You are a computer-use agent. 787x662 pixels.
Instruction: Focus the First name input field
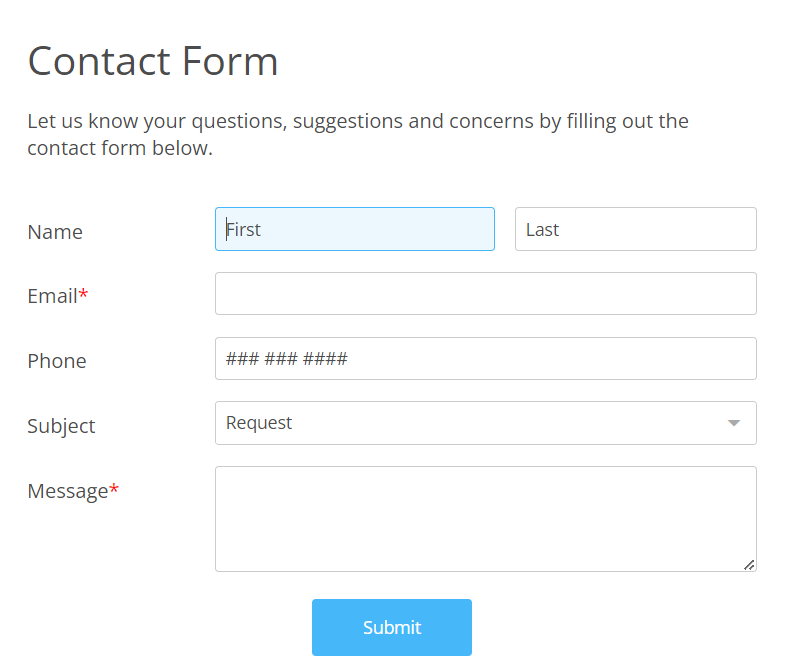coord(355,229)
